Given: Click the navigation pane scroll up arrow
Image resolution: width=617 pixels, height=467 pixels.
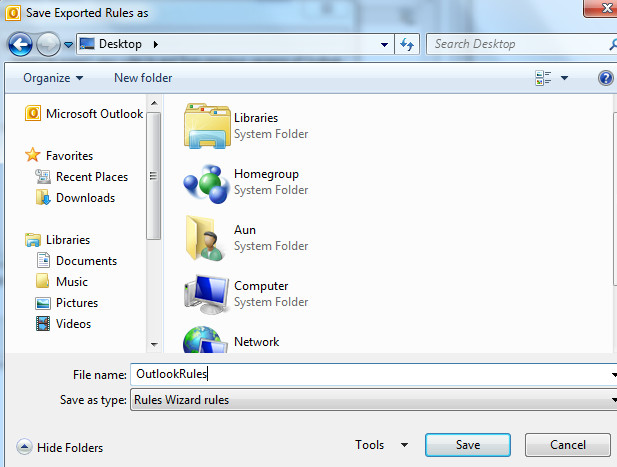Looking at the screenshot, I should pos(154,103).
